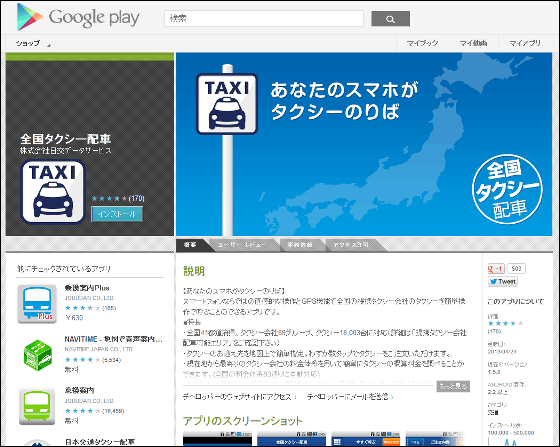Click the 説明 section heading
This screenshot has width=560, height=447.
194,271
